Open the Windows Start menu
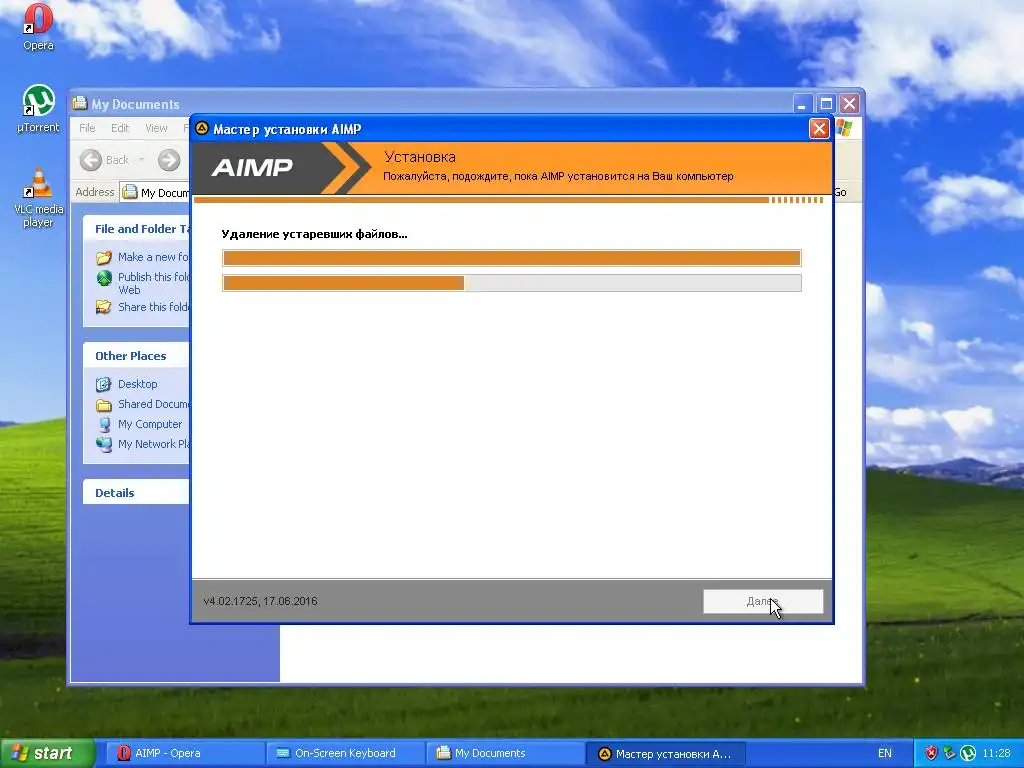 pos(47,753)
